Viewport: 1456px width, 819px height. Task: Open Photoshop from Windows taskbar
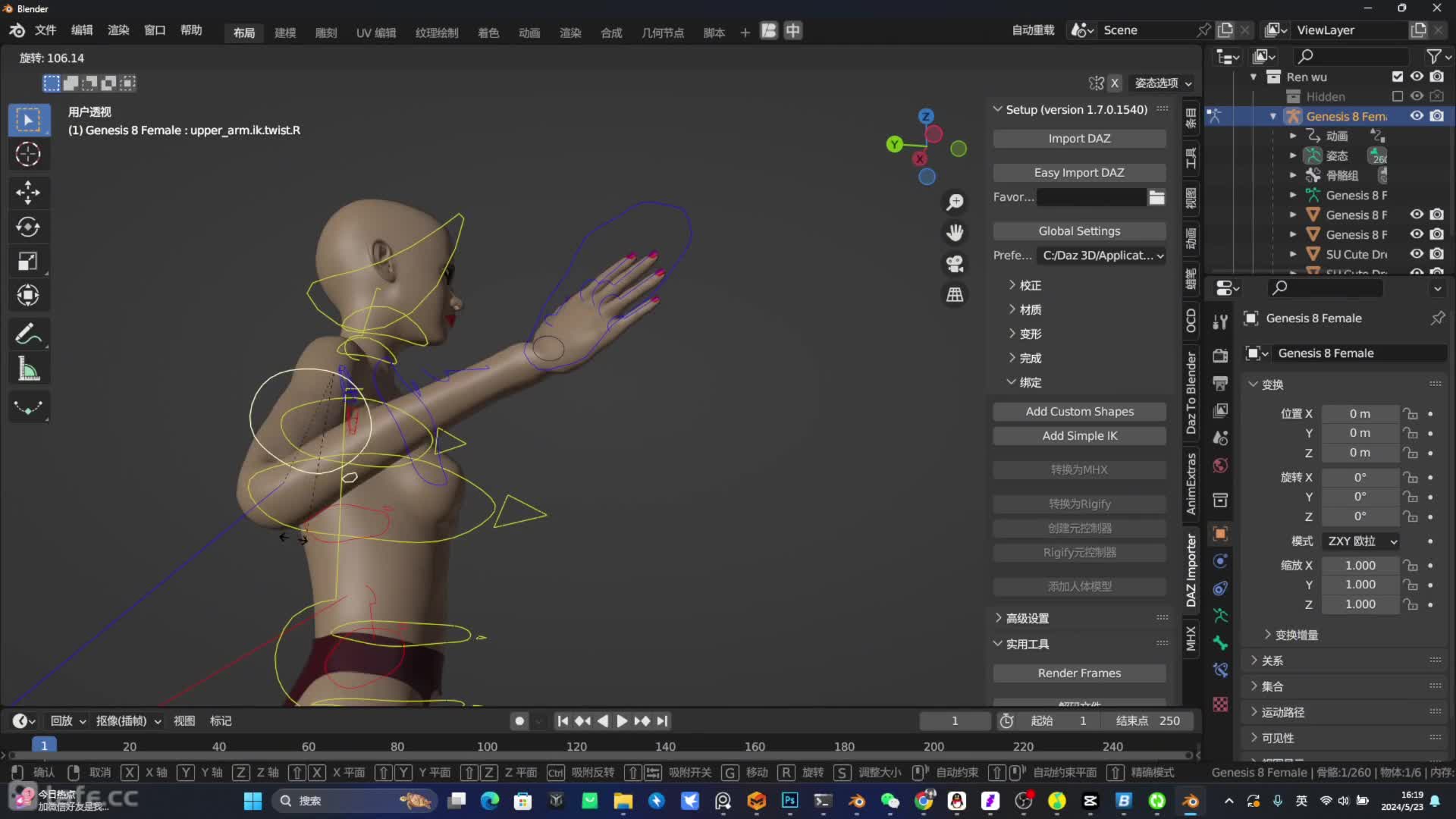coord(789,801)
